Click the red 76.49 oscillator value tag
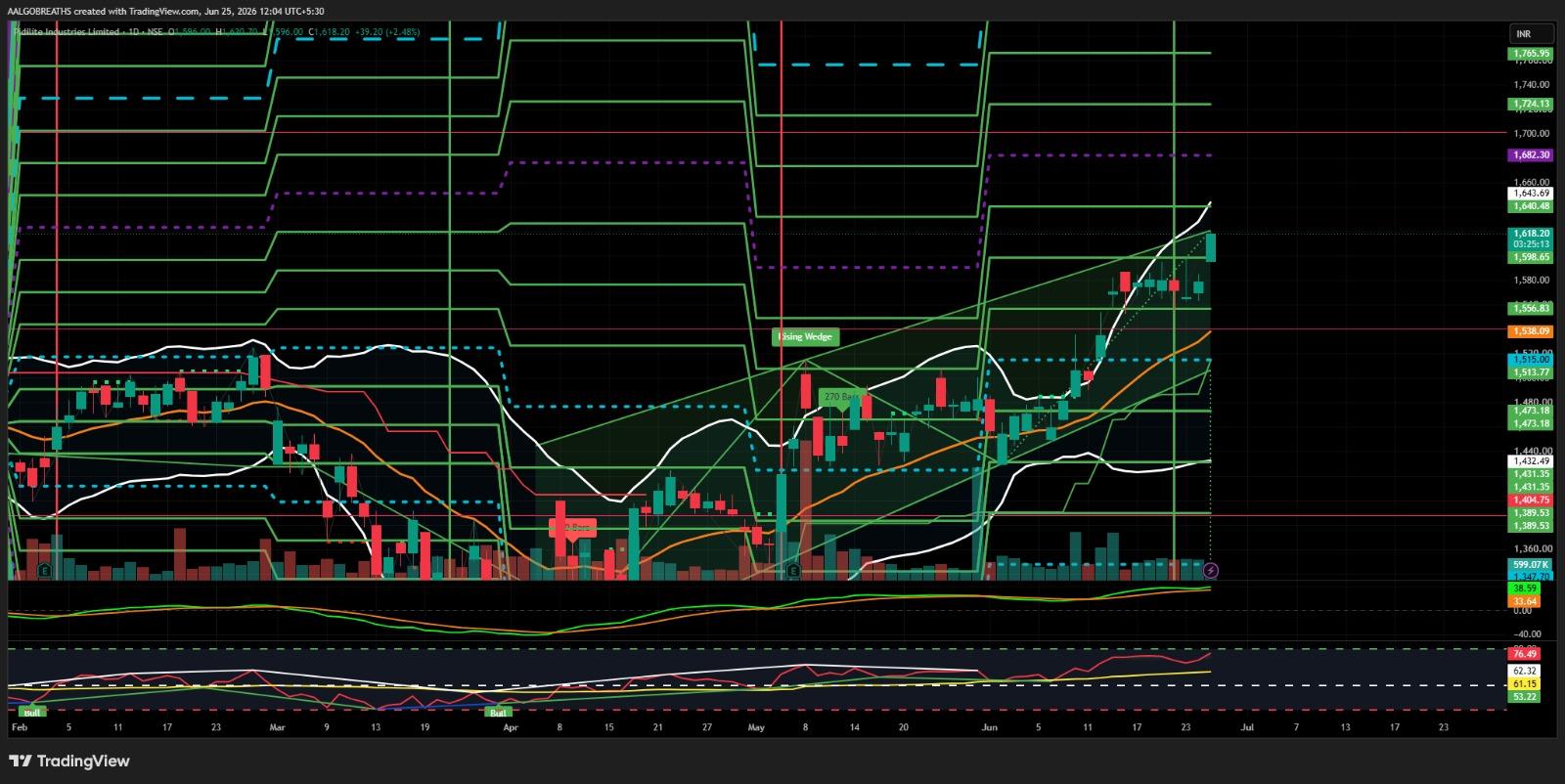 pyautogui.click(x=1525, y=654)
